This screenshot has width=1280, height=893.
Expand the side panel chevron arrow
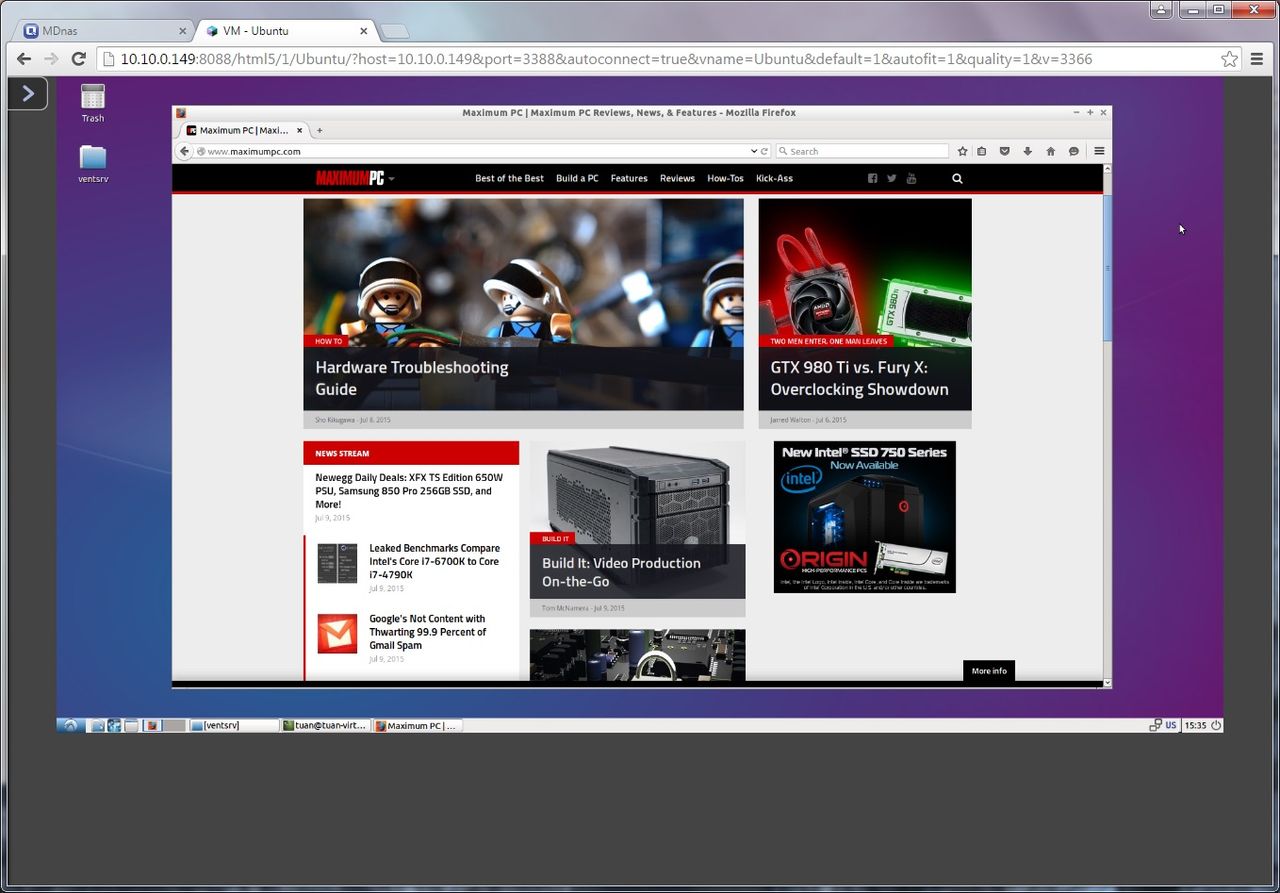click(x=28, y=94)
